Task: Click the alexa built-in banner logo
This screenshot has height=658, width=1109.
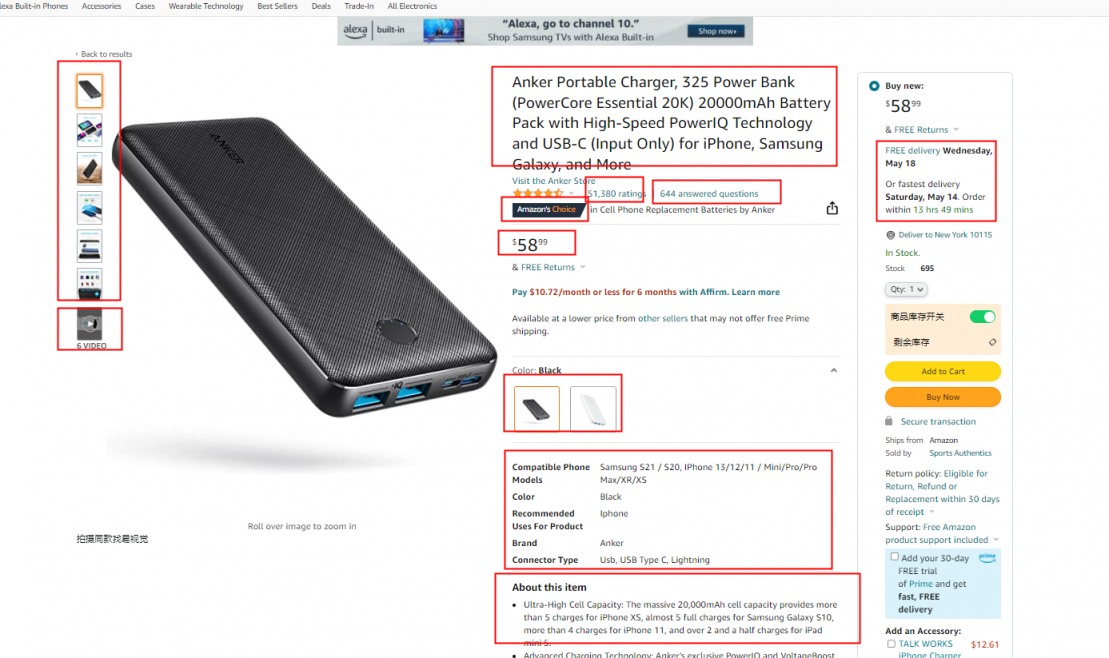Action: [375, 30]
